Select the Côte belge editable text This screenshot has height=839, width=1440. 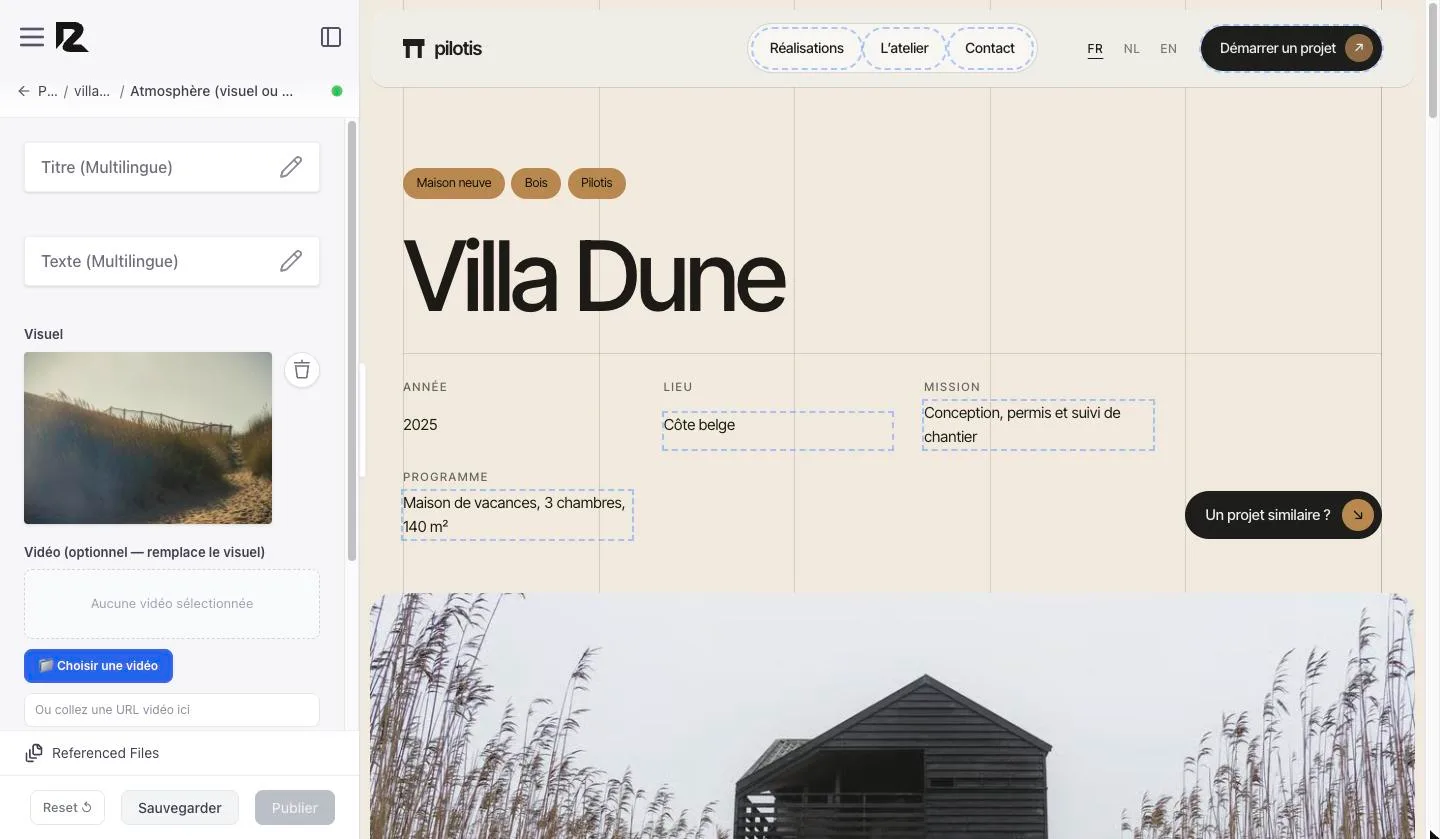tap(778, 431)
